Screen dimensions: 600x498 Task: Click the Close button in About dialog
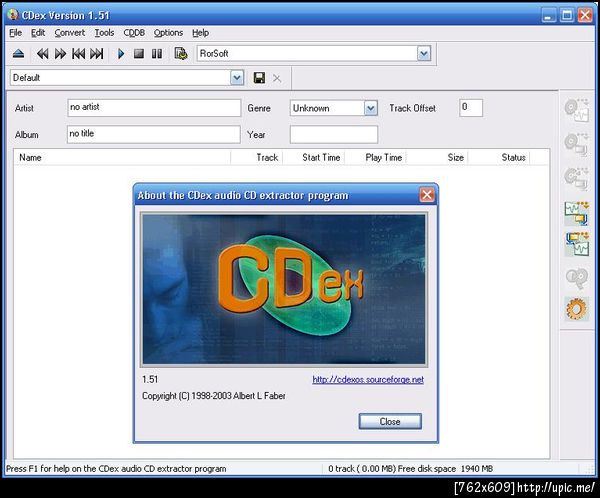pyautogui.click(x=390, y=421)
